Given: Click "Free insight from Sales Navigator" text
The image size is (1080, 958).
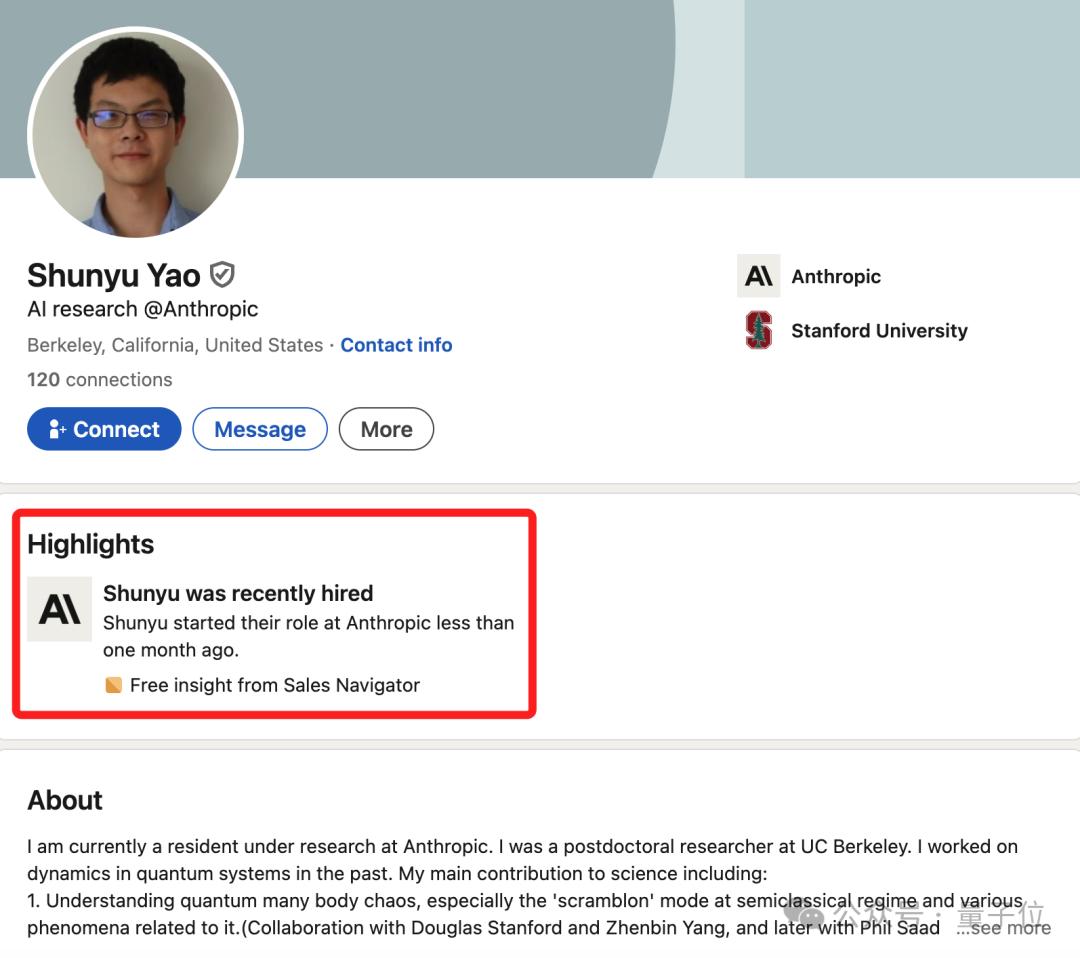Looking at the screenshot, I should point(275,685).
